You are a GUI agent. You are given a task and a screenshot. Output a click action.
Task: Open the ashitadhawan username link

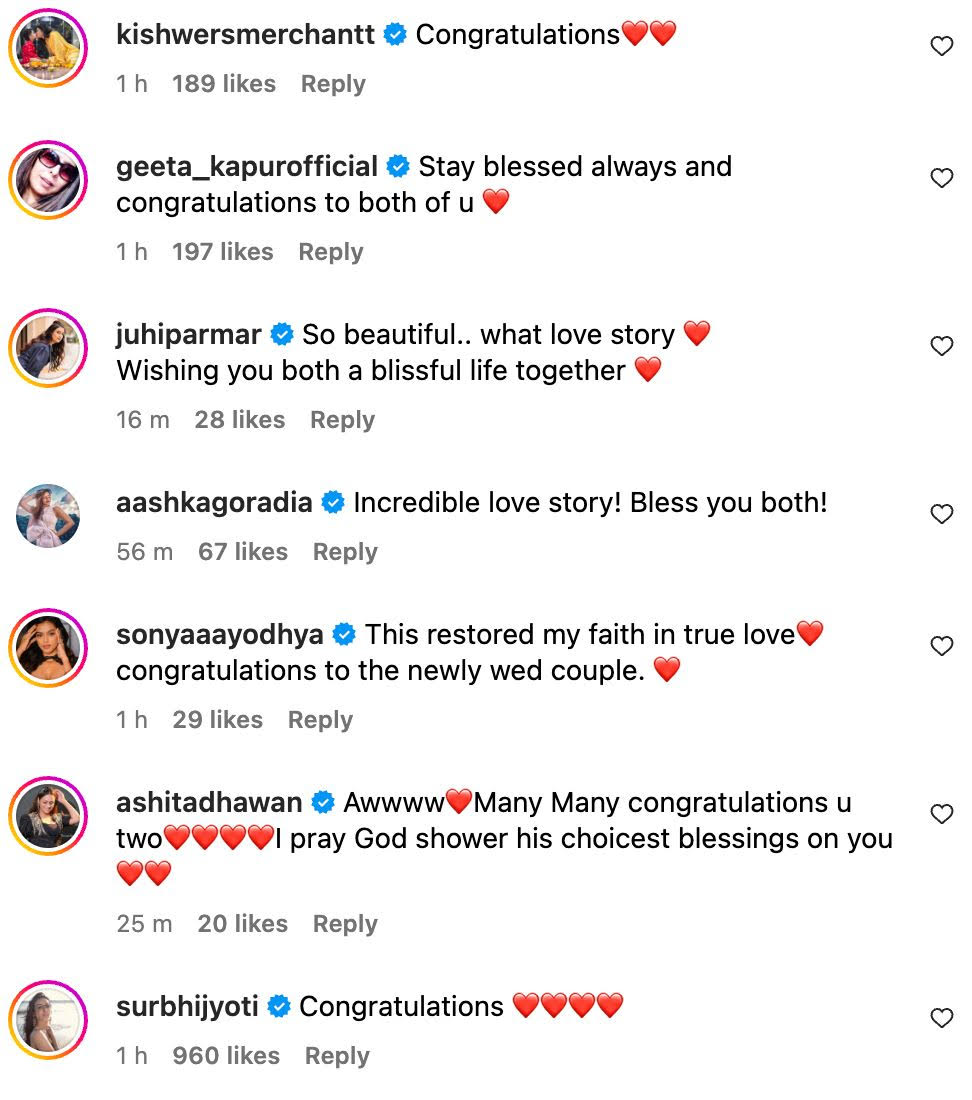pos(209,802)
